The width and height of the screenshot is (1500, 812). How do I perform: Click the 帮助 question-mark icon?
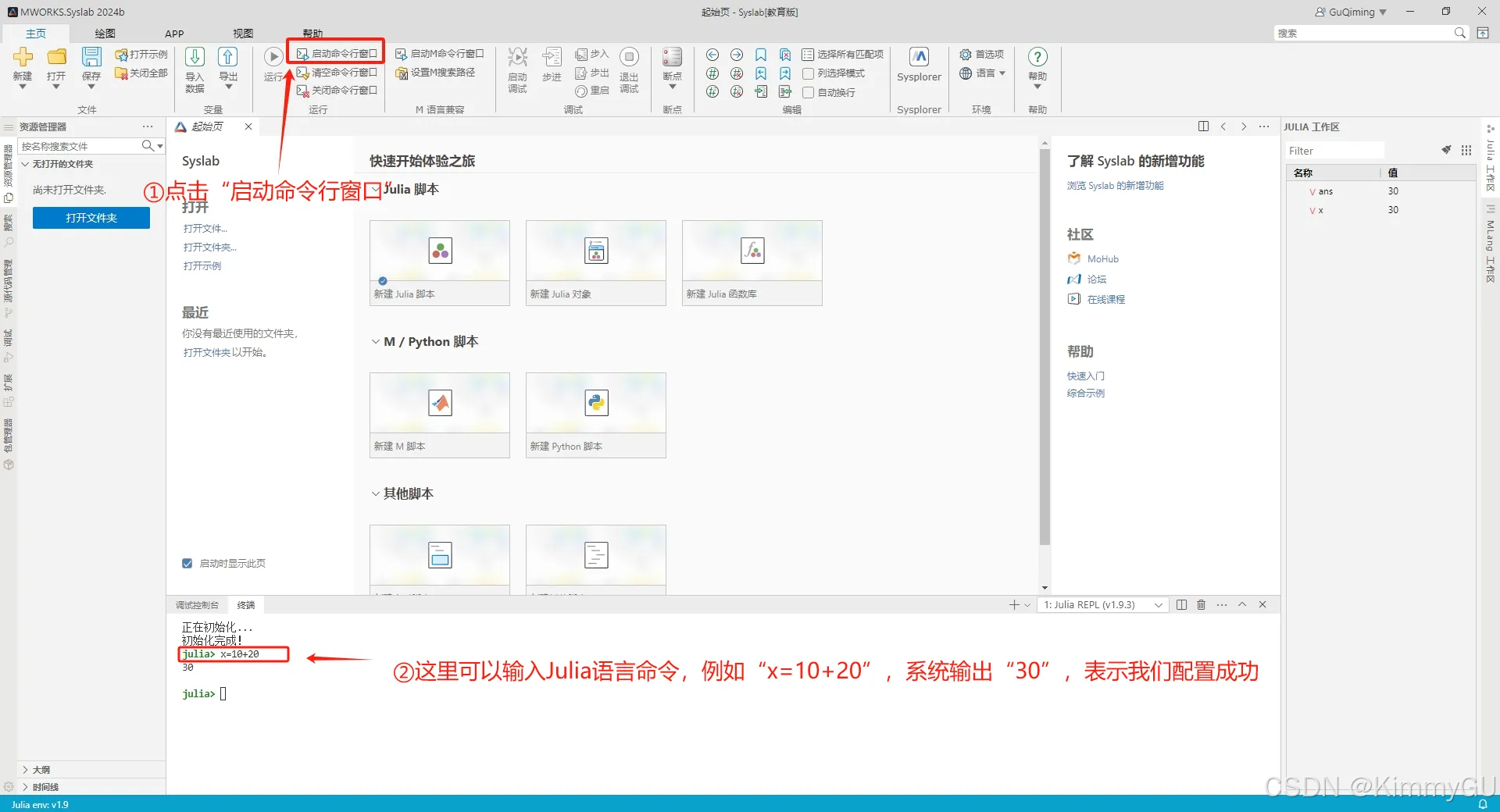[1037, 57]
